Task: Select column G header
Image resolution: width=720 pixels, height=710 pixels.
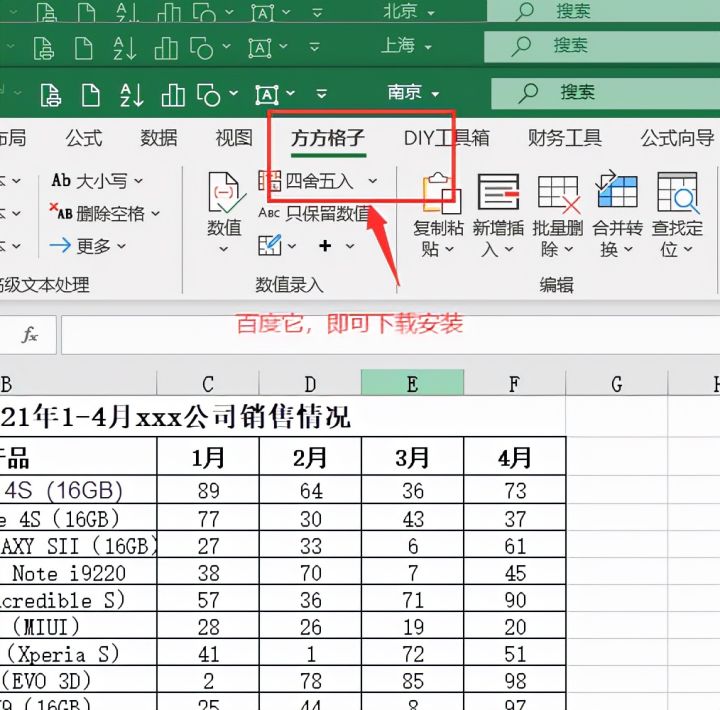Action: 617,383
